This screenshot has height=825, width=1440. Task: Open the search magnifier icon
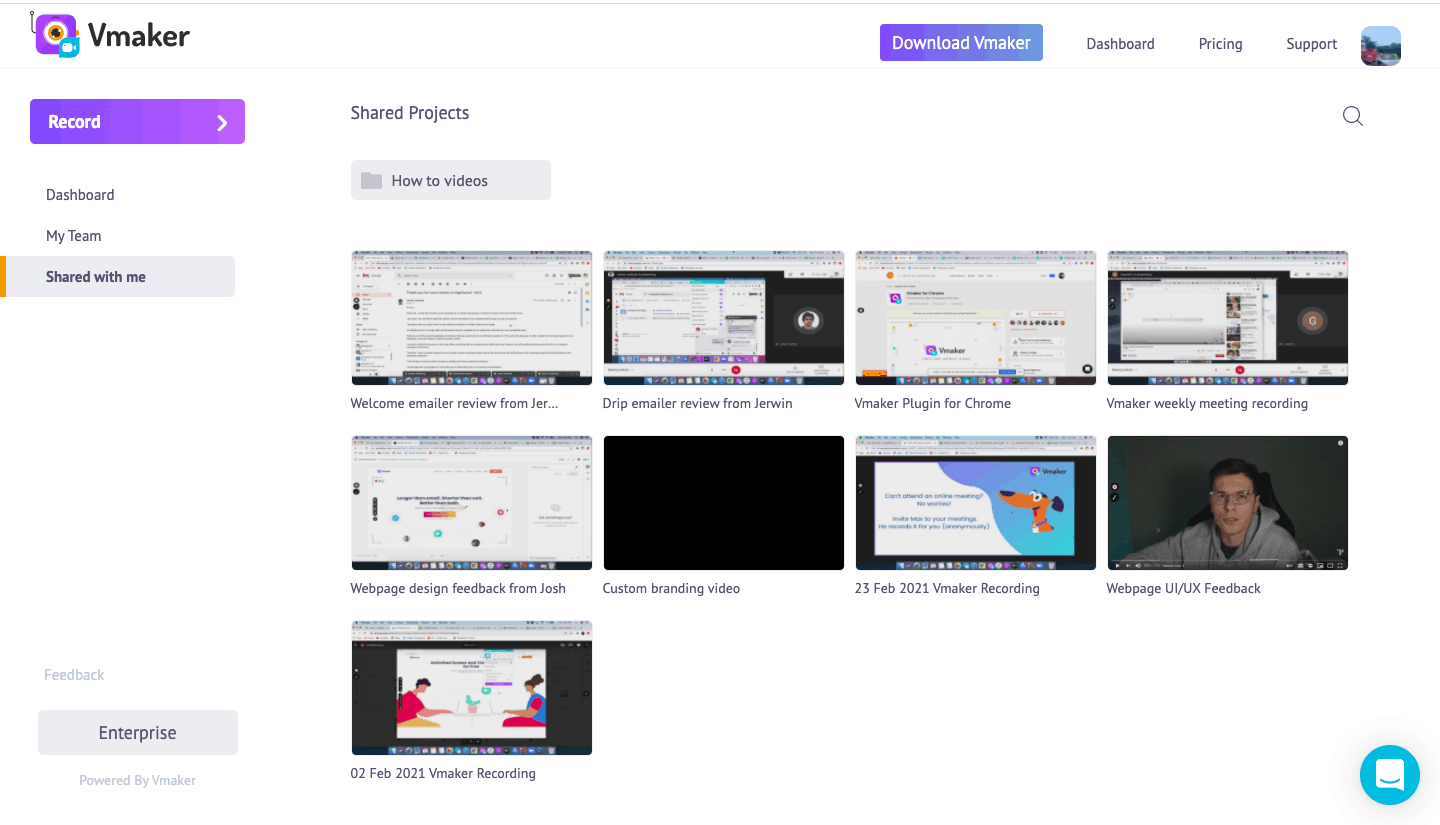point(1352,116)
